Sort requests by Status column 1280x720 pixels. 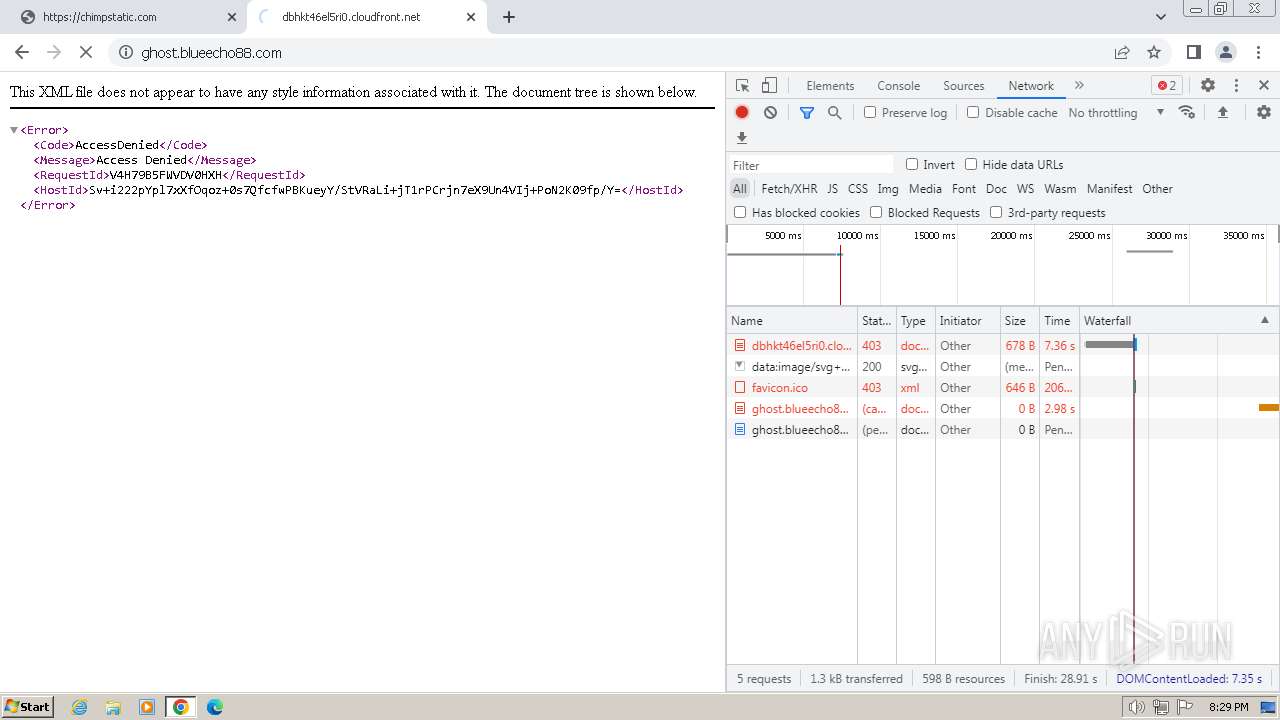(x=876, y=320)
